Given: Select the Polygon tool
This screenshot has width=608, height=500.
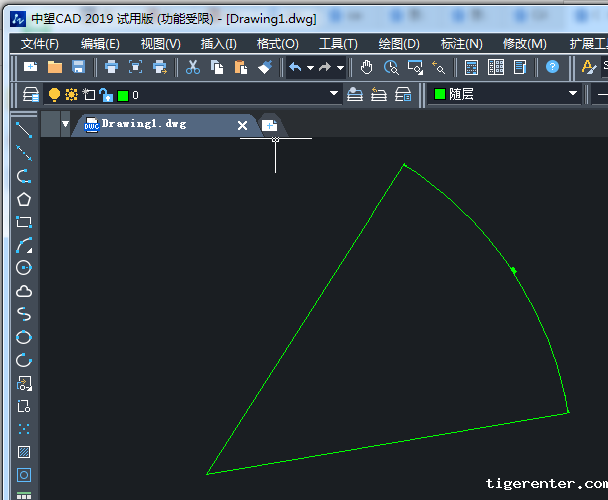Looking at the screenshot, I should pyautogui.click(x=24, y=199).
